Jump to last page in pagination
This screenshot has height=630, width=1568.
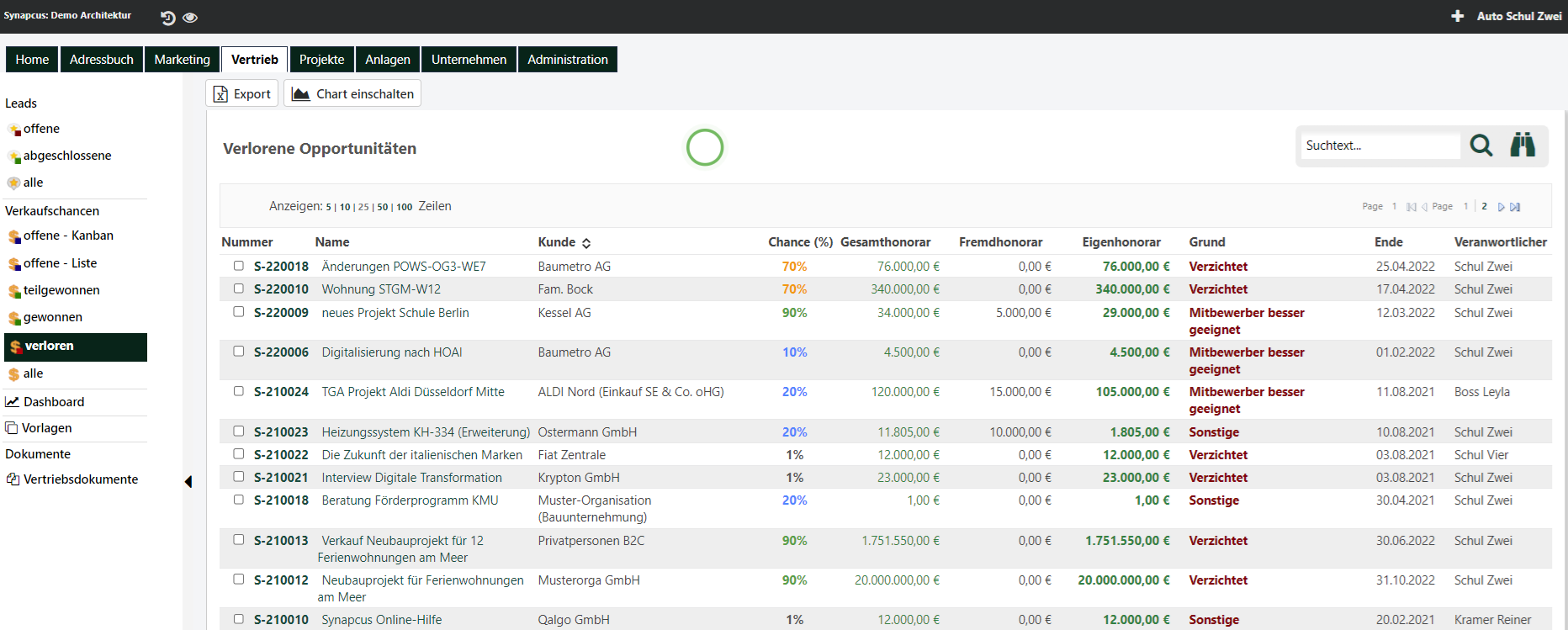pyautogui.click(x=1515, y=207)
